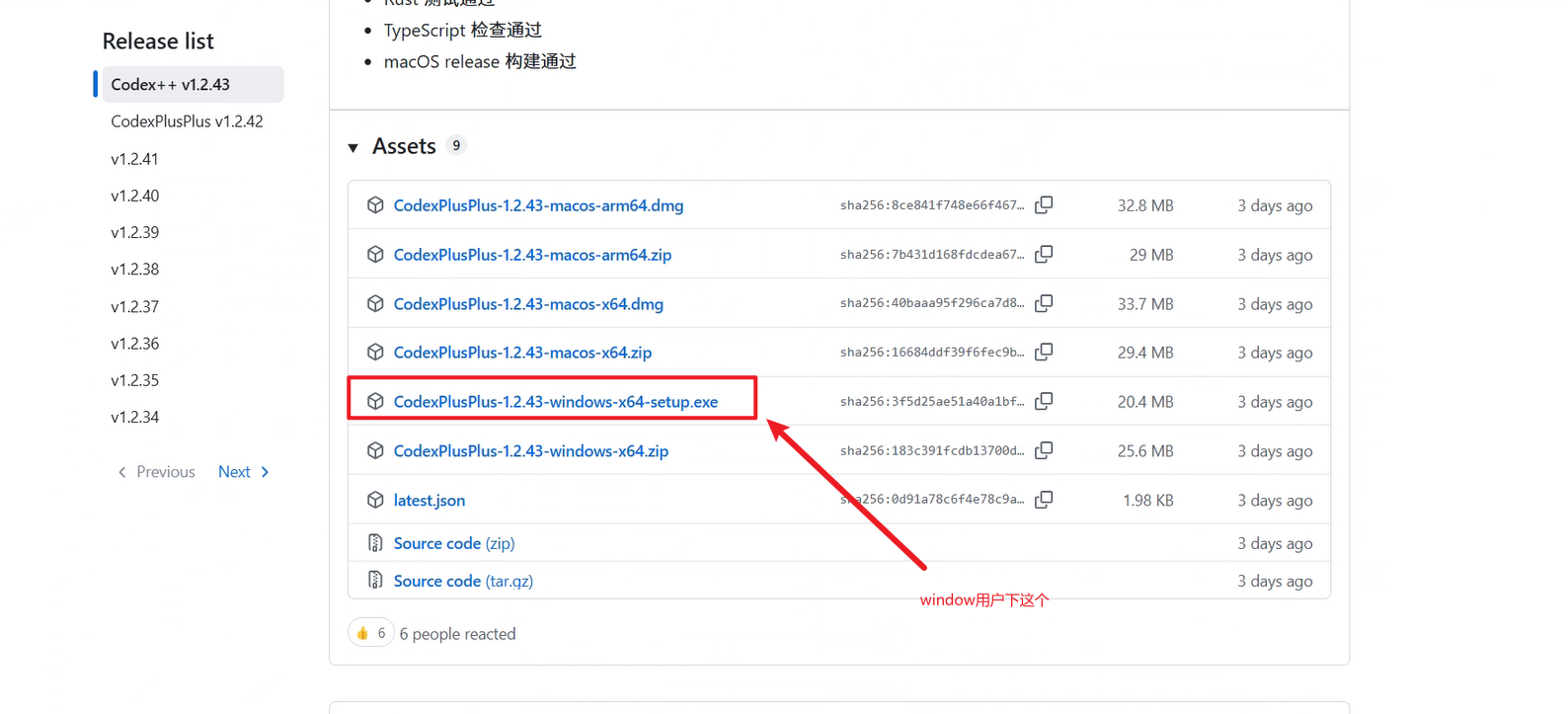Click the 'TypeScript 检查通过' bullet
Image resolution: width=1568 pixels, height=714 pixels.
tap(463, 31)
